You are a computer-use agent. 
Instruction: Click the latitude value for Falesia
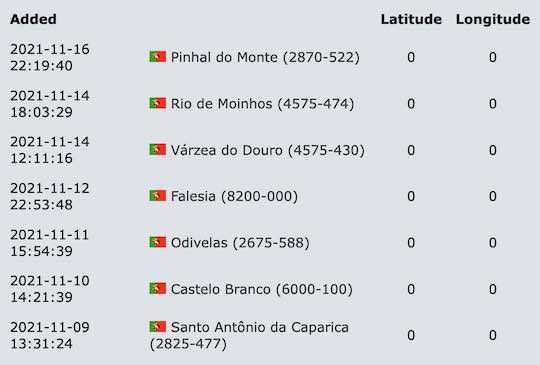411,196
